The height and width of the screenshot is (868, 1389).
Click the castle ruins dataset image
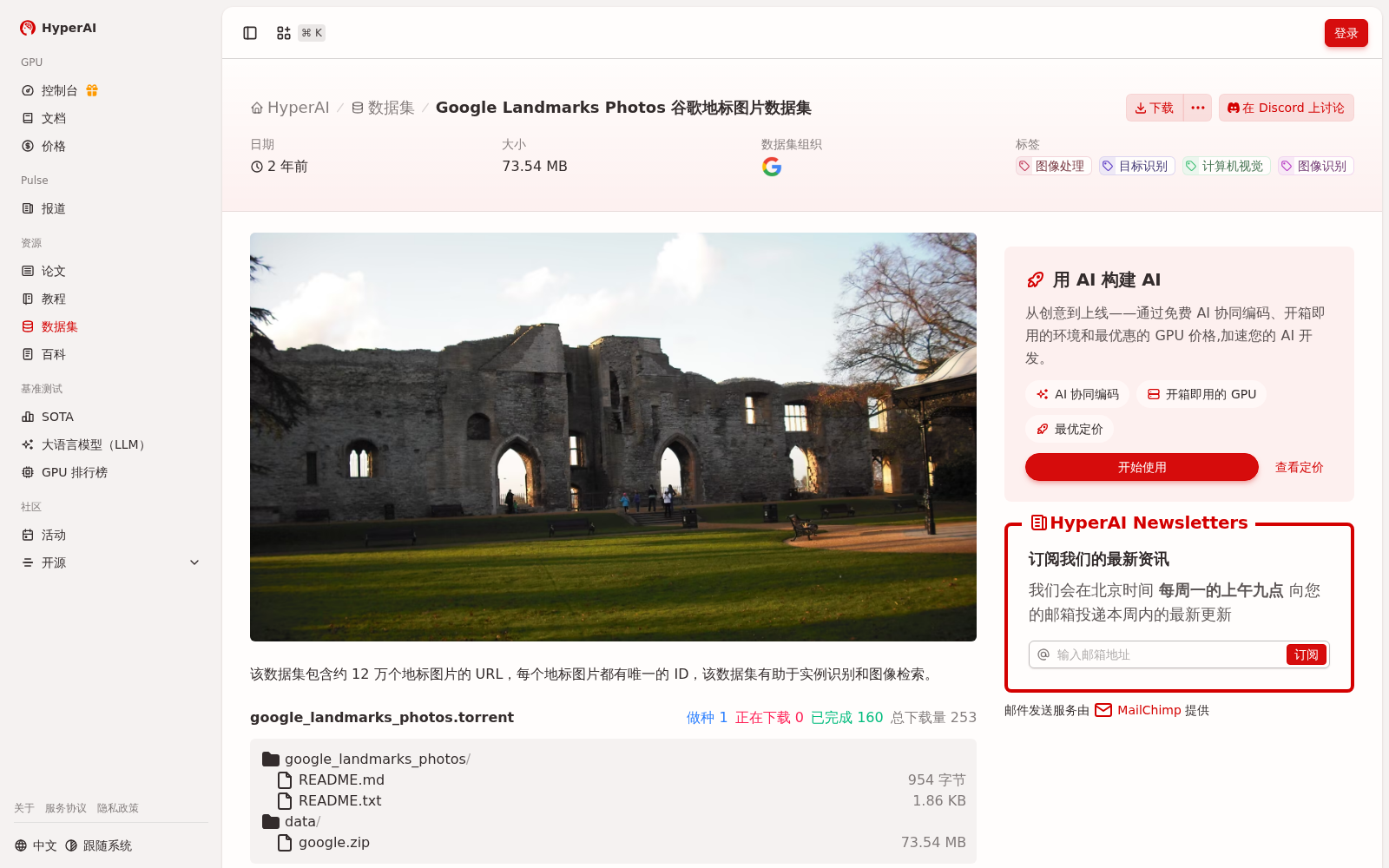click(613, 437)
